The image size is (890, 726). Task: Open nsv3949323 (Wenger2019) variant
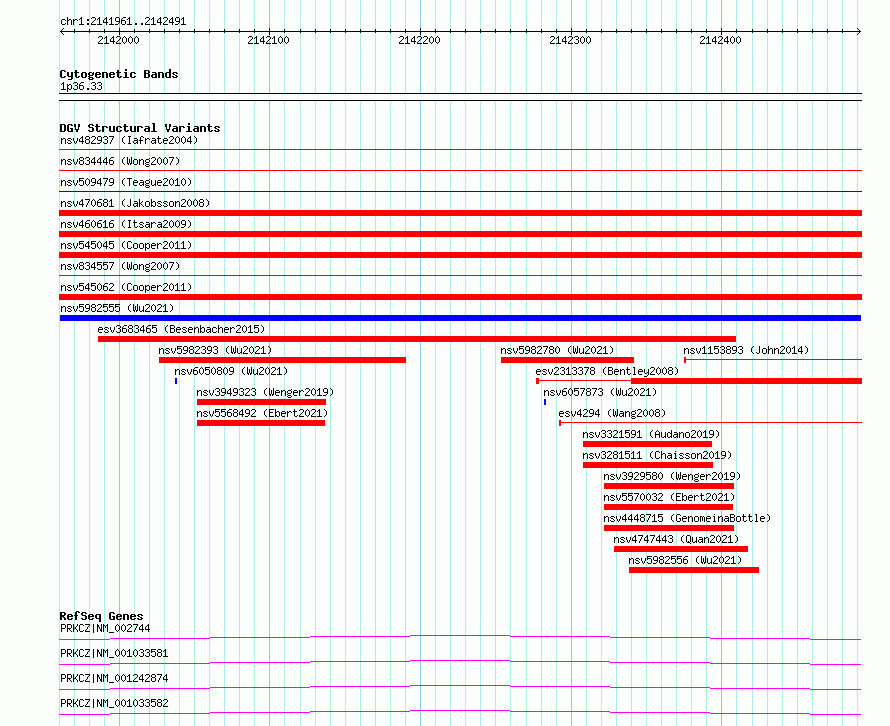click(x=265, y=392)
